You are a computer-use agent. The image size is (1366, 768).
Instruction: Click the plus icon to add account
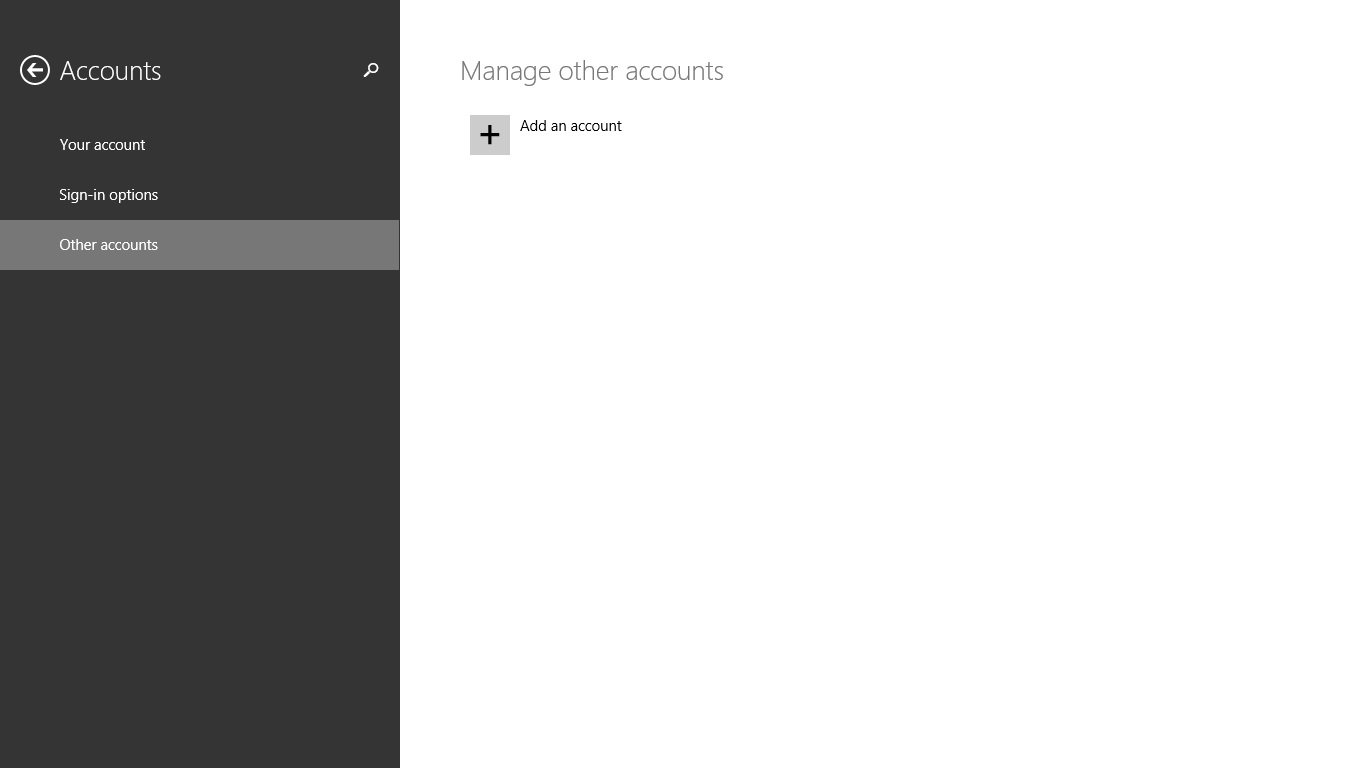(490, 135)
